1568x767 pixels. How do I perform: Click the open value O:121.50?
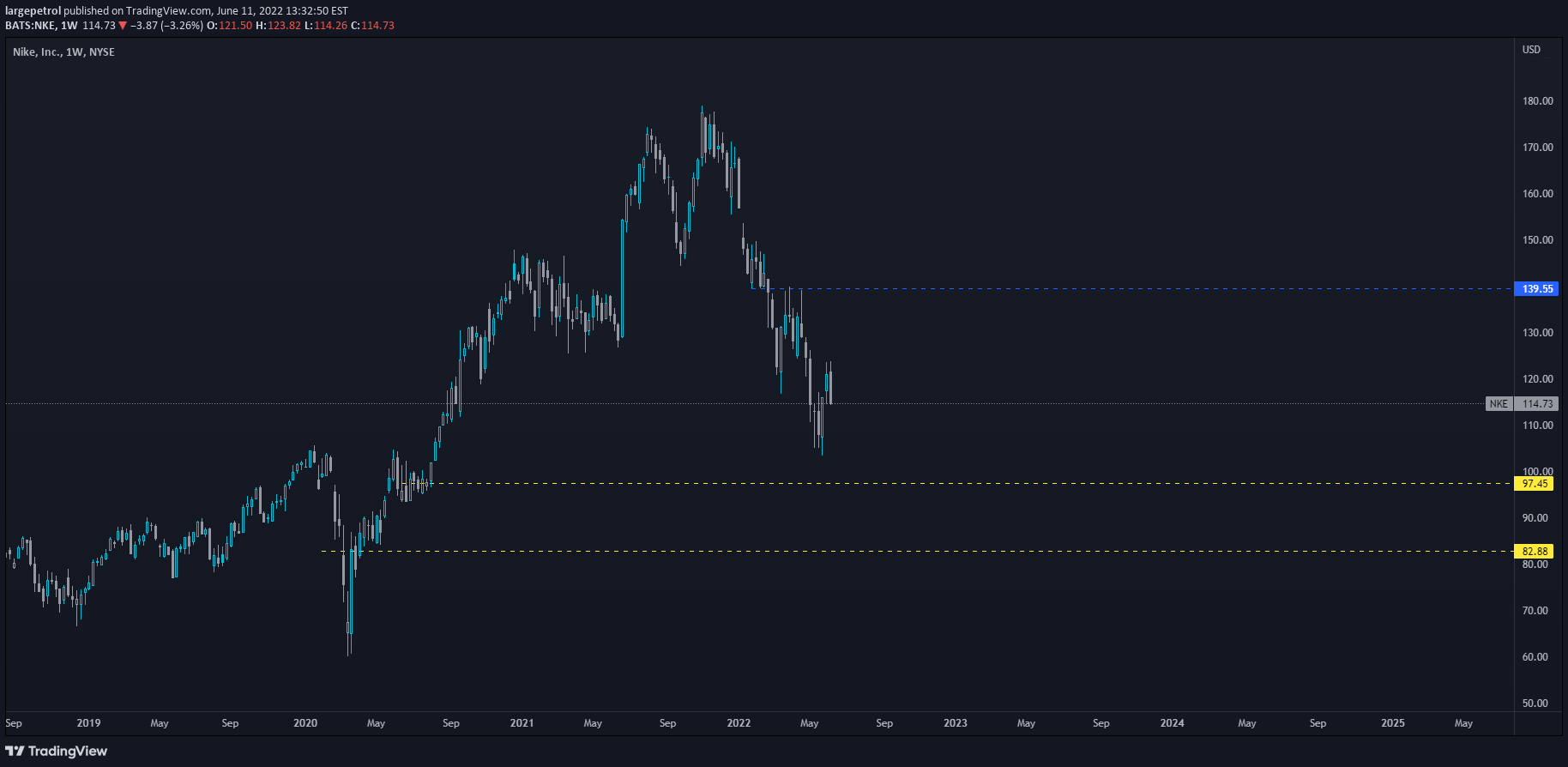click(x=230, y=26)
